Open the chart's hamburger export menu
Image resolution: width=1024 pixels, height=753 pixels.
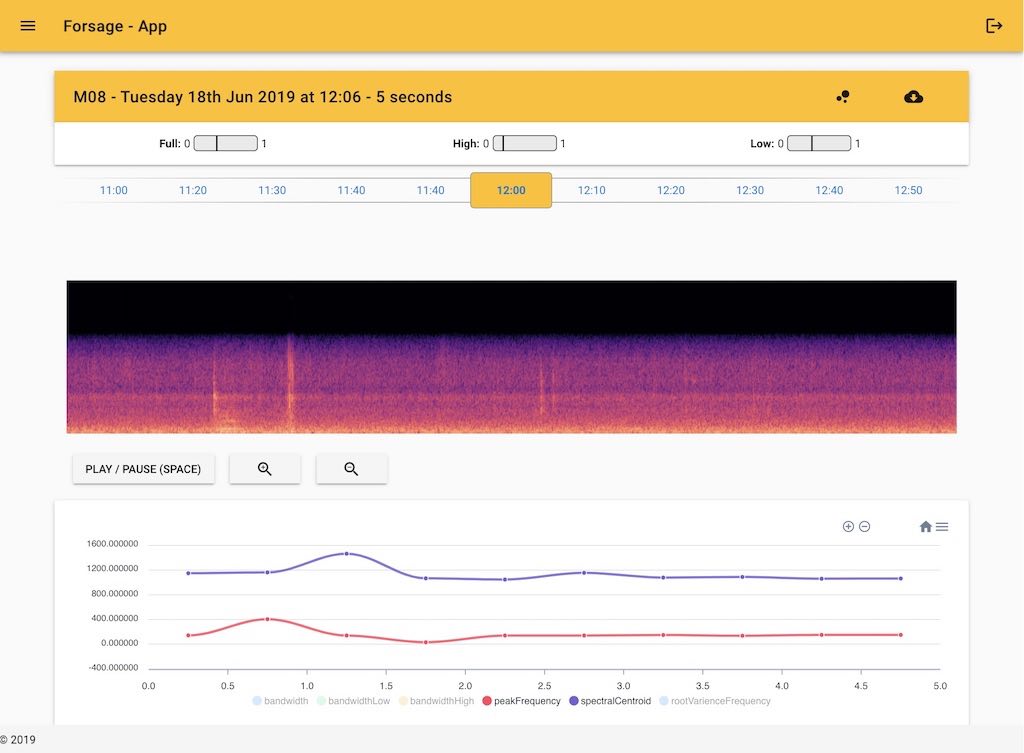tap(942, 526)
